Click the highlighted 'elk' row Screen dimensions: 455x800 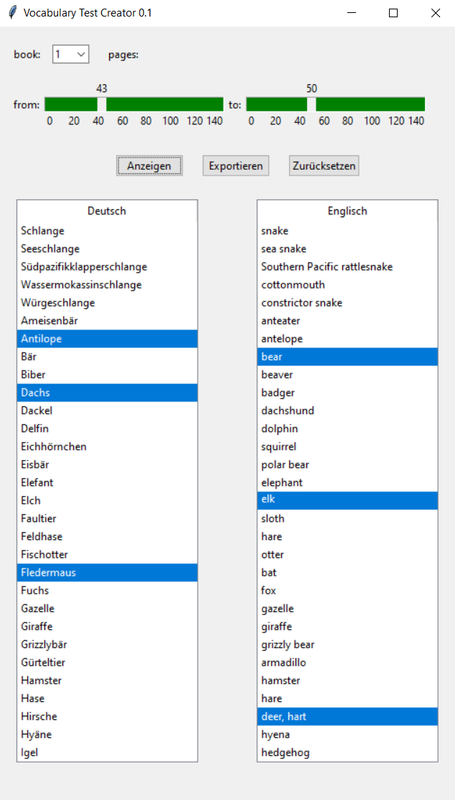pyautogui.click(x=347, y=501)
